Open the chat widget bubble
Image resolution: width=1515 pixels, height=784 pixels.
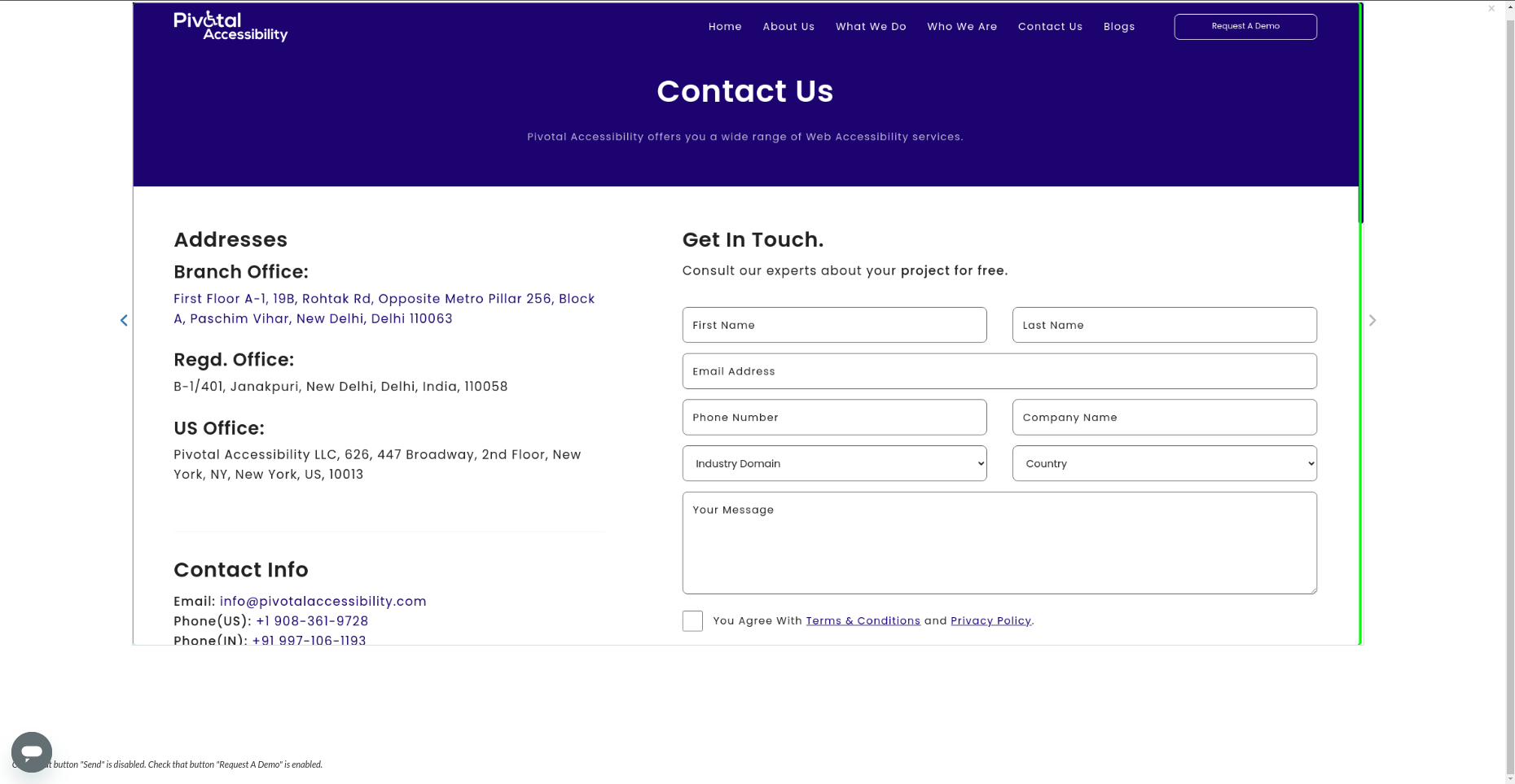pyautogui.click(x=32, y=751)
